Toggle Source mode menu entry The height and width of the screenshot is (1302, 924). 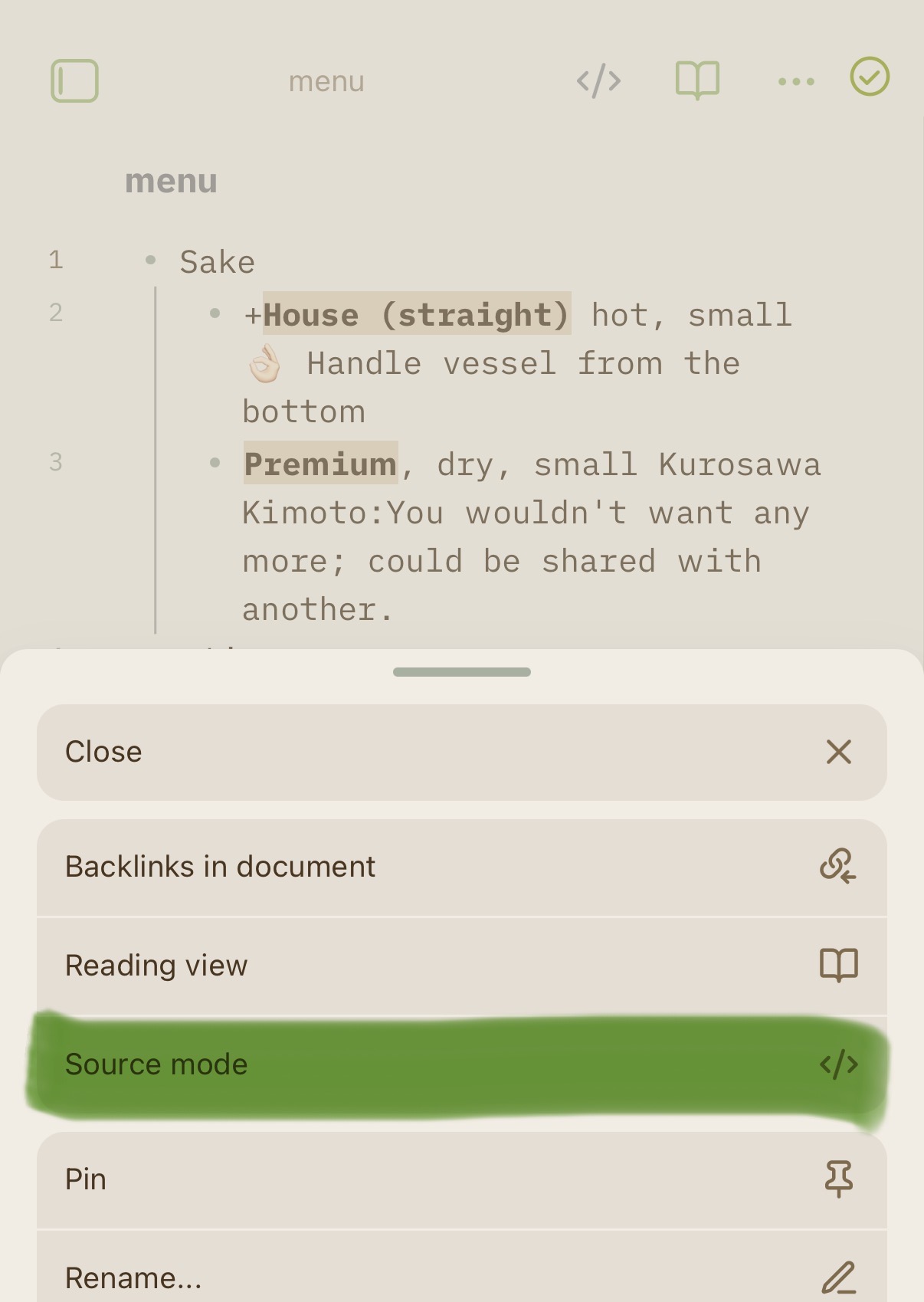click(157, 1064)
